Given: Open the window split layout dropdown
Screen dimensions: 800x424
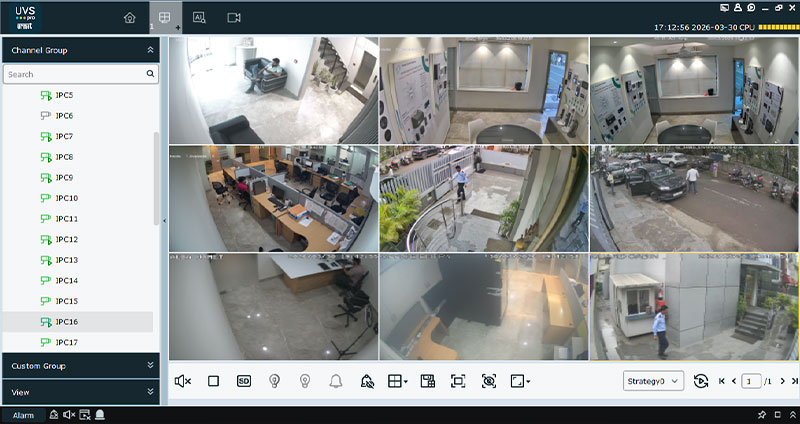Looking at the screenshot, I should [397, 381].
